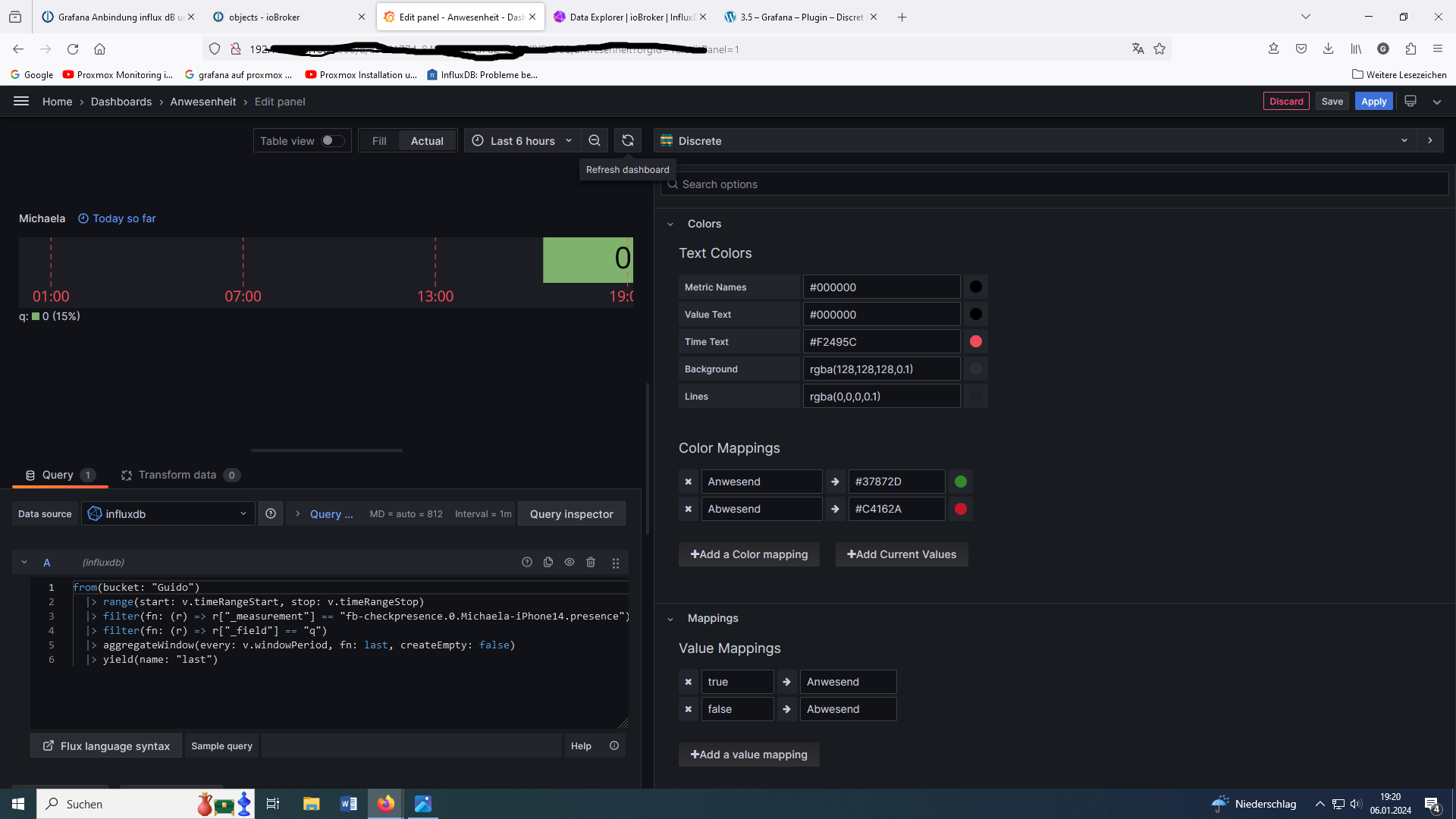Select the Fill display option
Image resolution: width=1456 pixels, height=819 pixels.
pos(379,140)
